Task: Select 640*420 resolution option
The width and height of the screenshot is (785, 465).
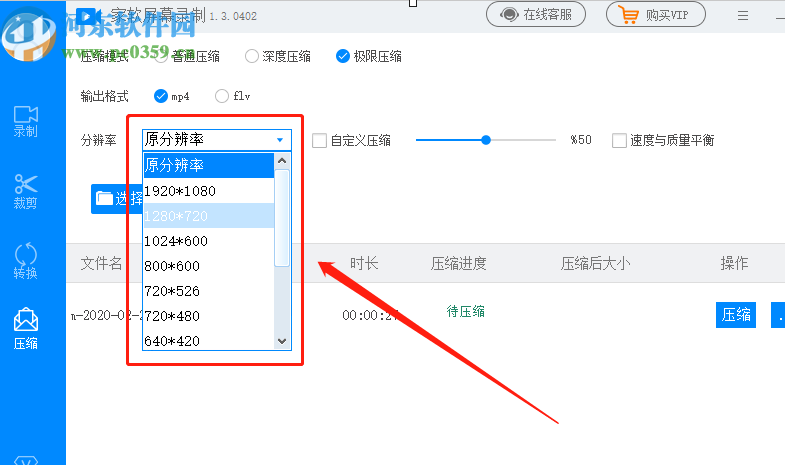Action: point(209,341)
